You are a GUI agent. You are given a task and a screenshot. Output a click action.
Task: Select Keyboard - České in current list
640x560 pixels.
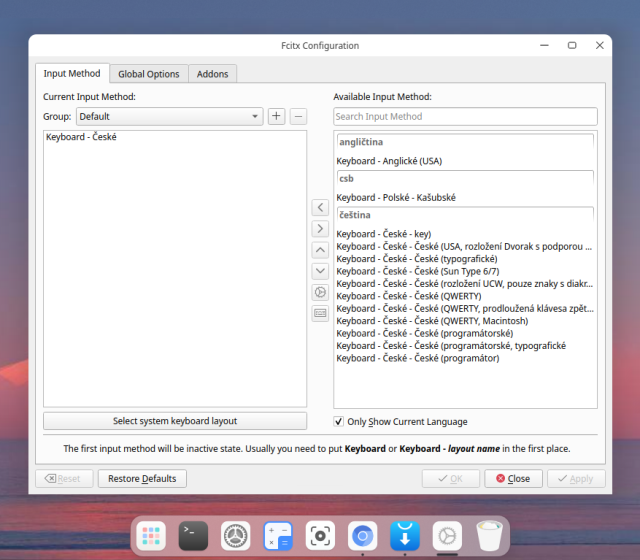pyautogui.click(x=81, y=137)
